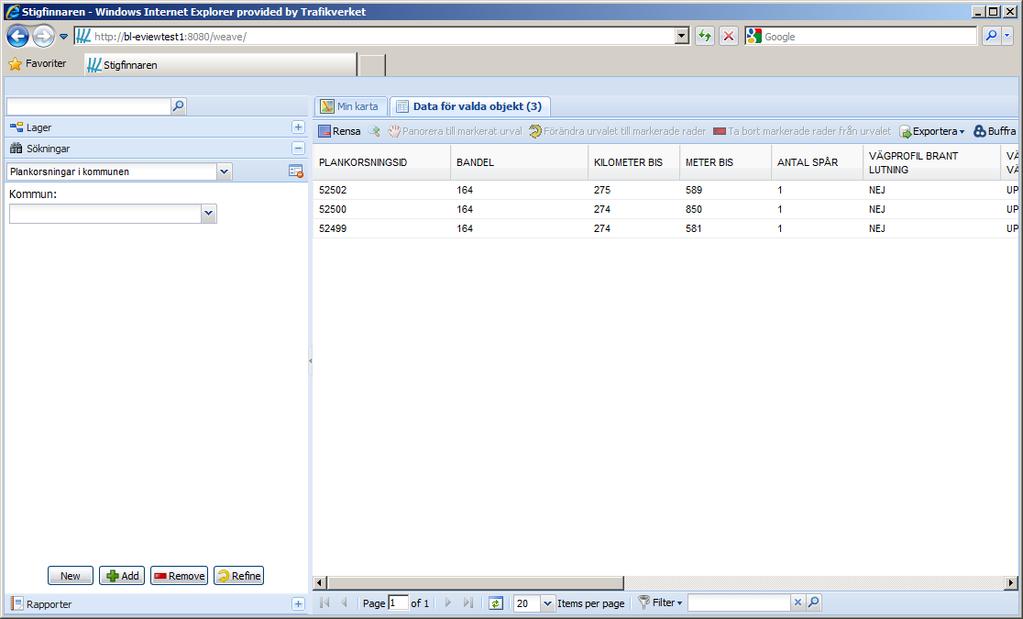The image size is (1023, 619).
Task: Click the Refine button
Action: click(x=239, y=575)
